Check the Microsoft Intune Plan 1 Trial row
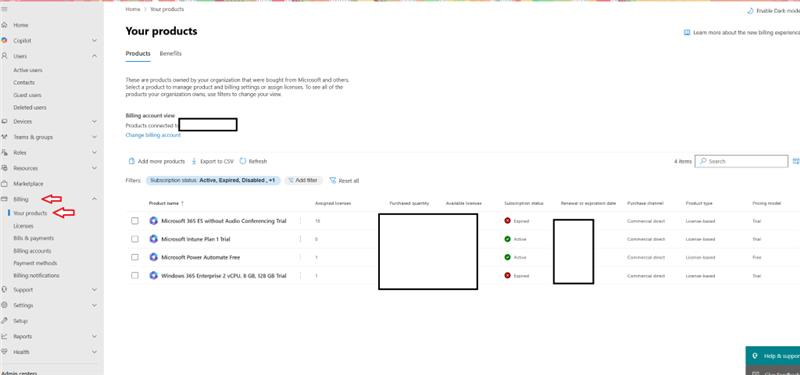 135,239
